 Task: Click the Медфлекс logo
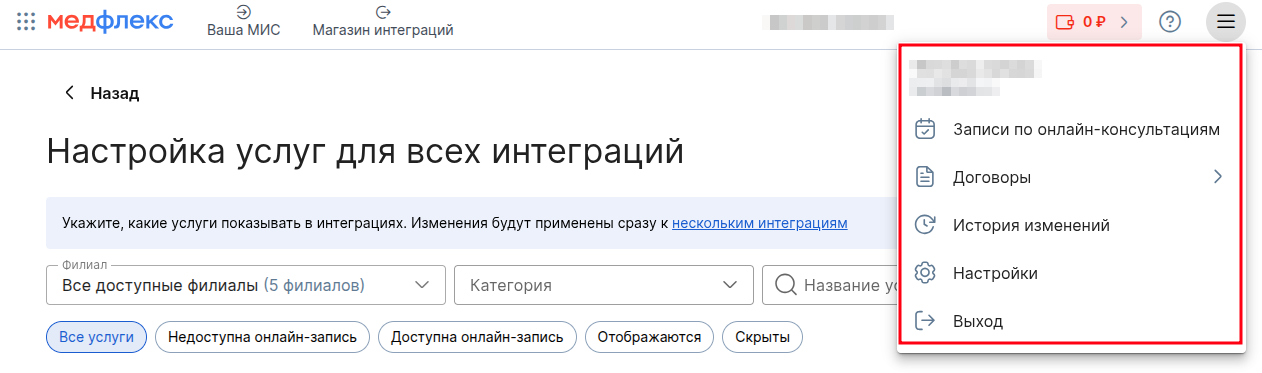tap(110, 21)
